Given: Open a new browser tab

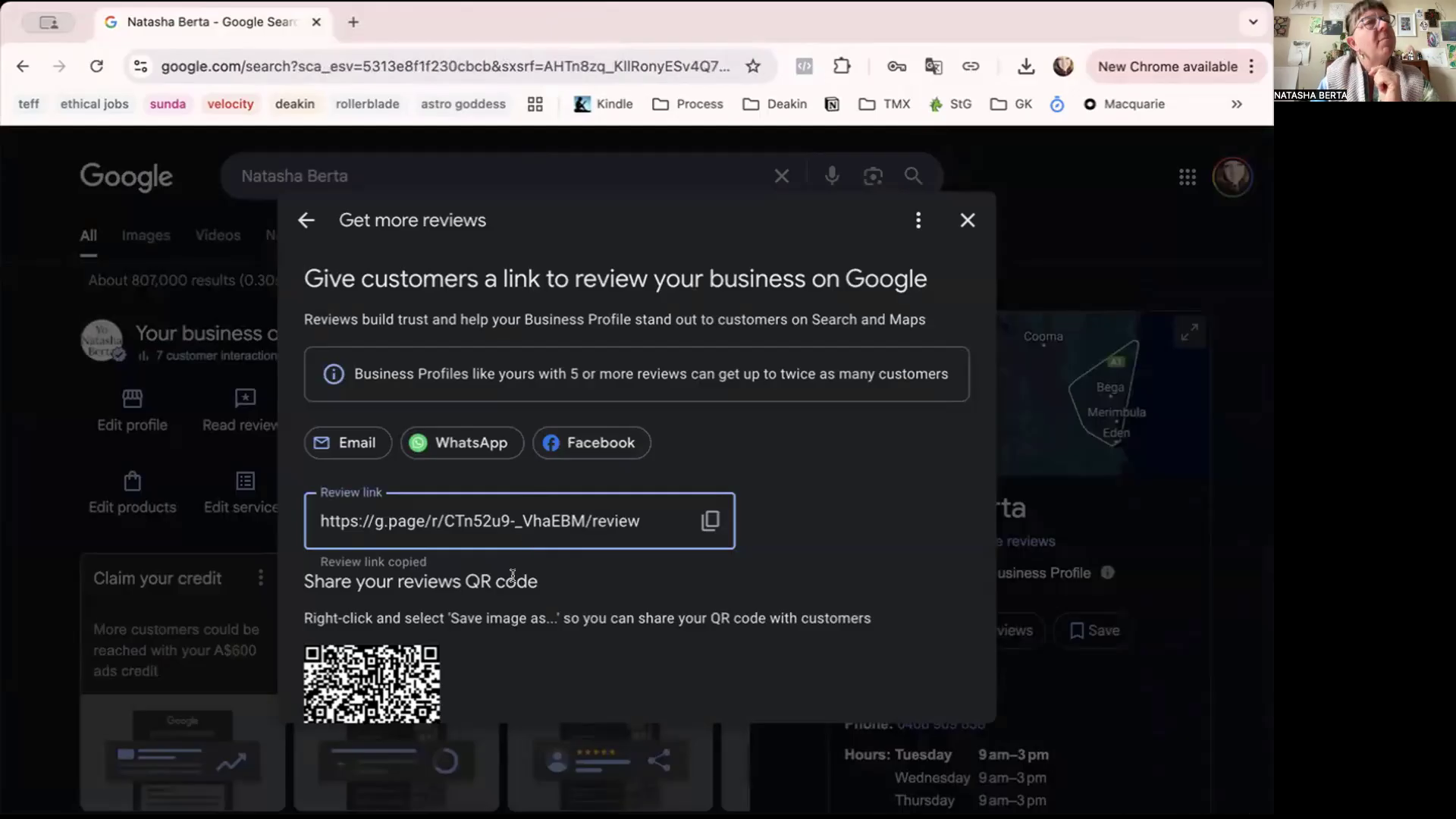Looking at the screenshot, I should click(353, 22).
